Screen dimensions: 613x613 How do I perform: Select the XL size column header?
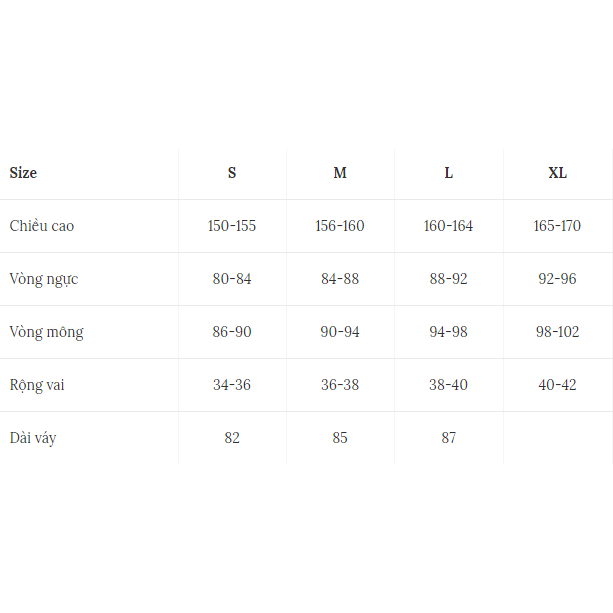557,173
